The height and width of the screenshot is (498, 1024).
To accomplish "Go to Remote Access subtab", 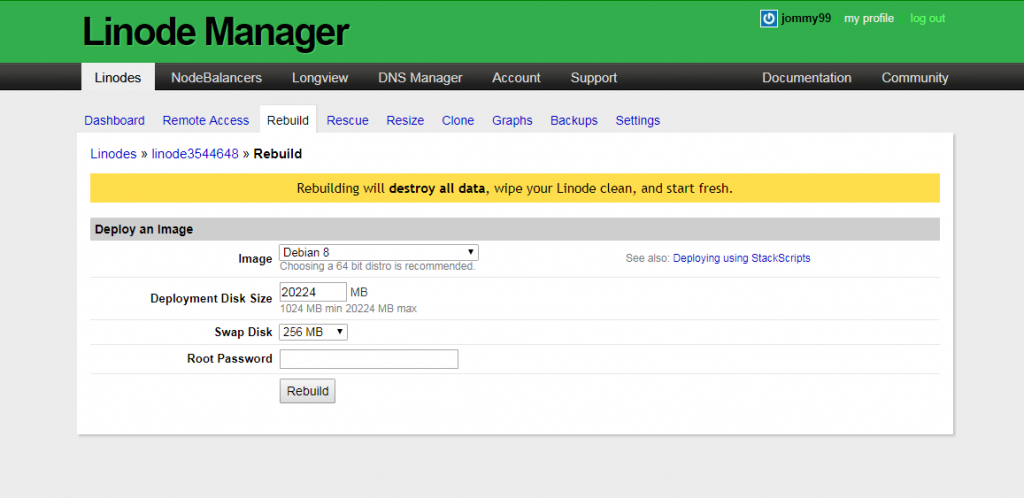I will pyautogui.click(x=206, y=121).
